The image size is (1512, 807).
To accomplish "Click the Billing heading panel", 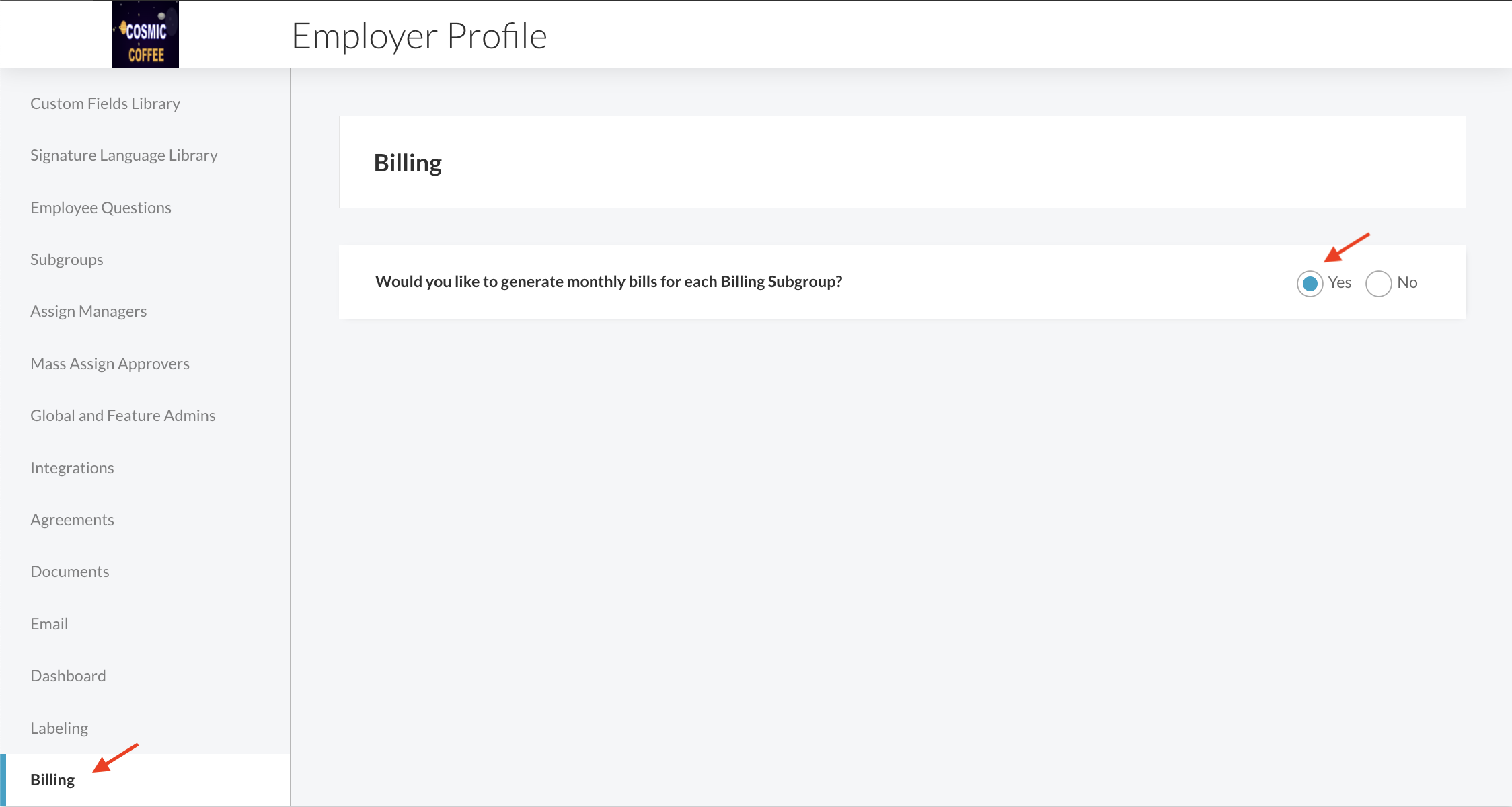I will (902, 162).
